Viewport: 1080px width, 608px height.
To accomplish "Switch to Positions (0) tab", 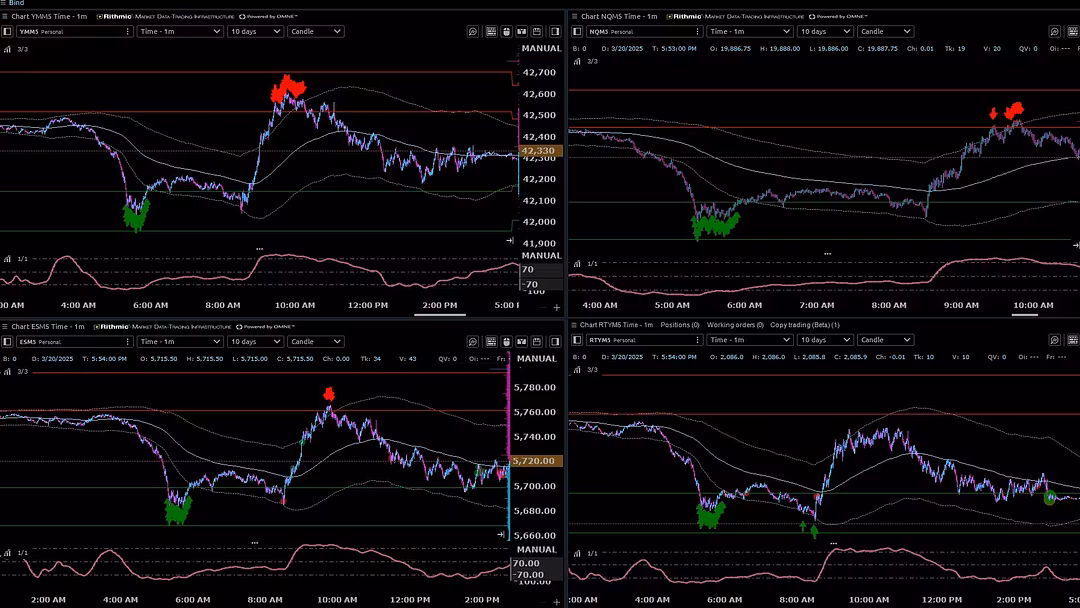I will (680, 325).
